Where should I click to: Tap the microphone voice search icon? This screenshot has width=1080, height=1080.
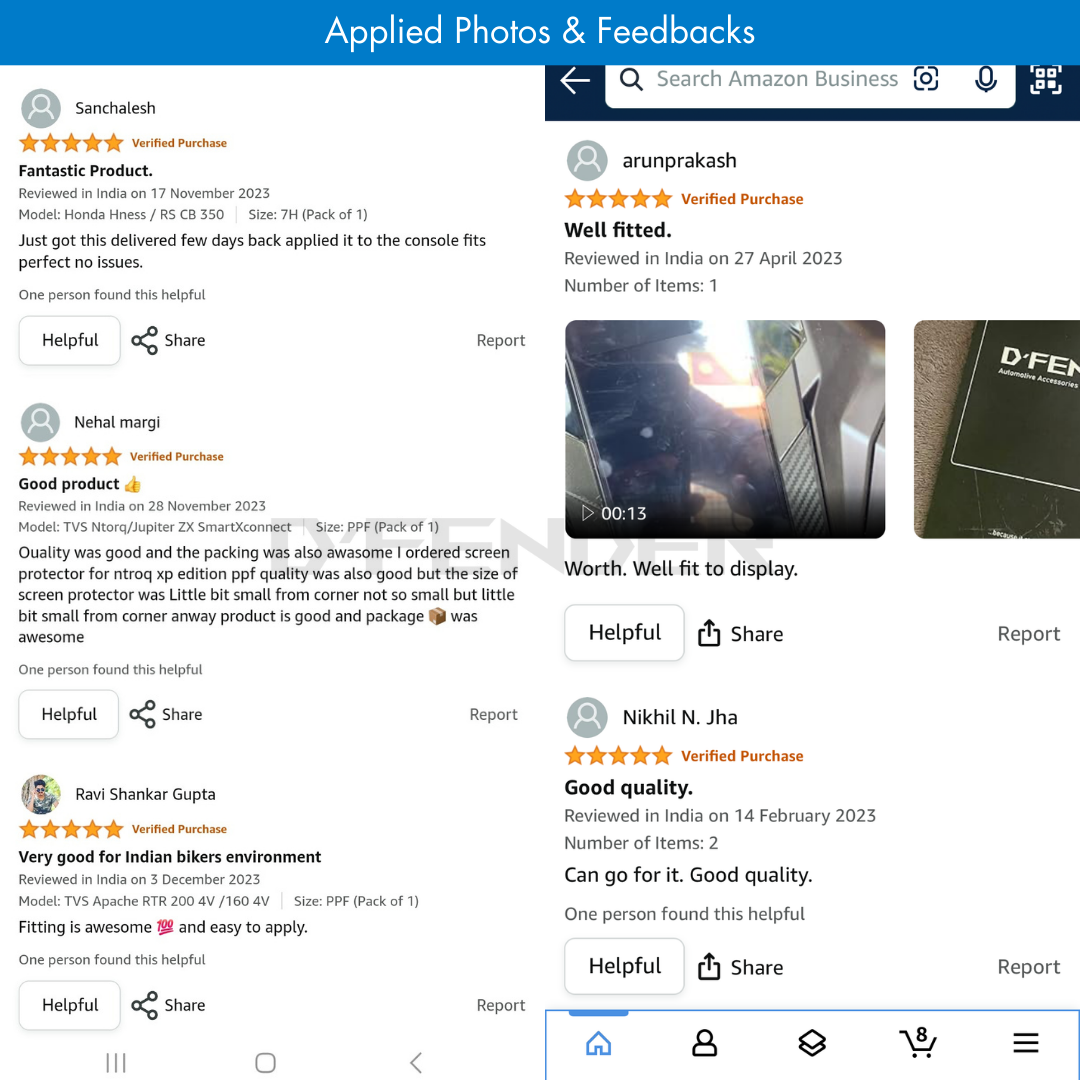pos(986,80)
